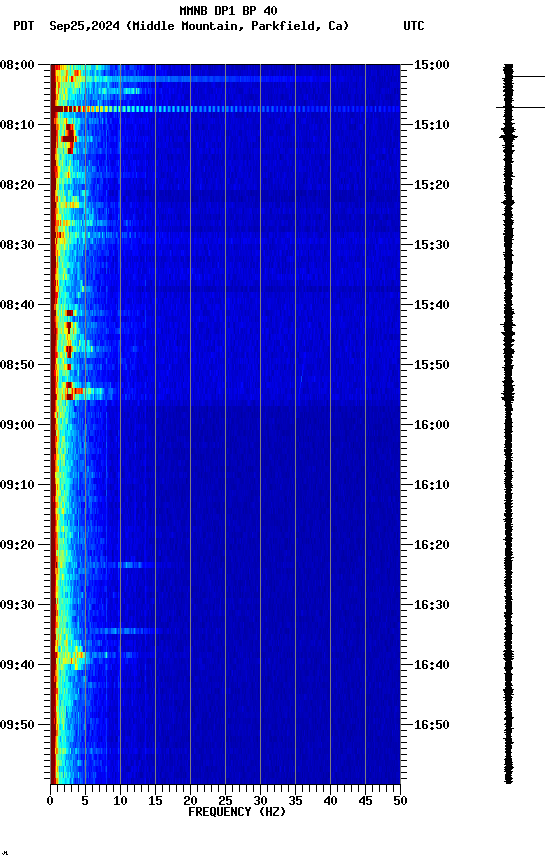The width and height of the screenshot is (552, 864).
Task: Click the 25 Hz frequency axis label
Action: [225, 801]
